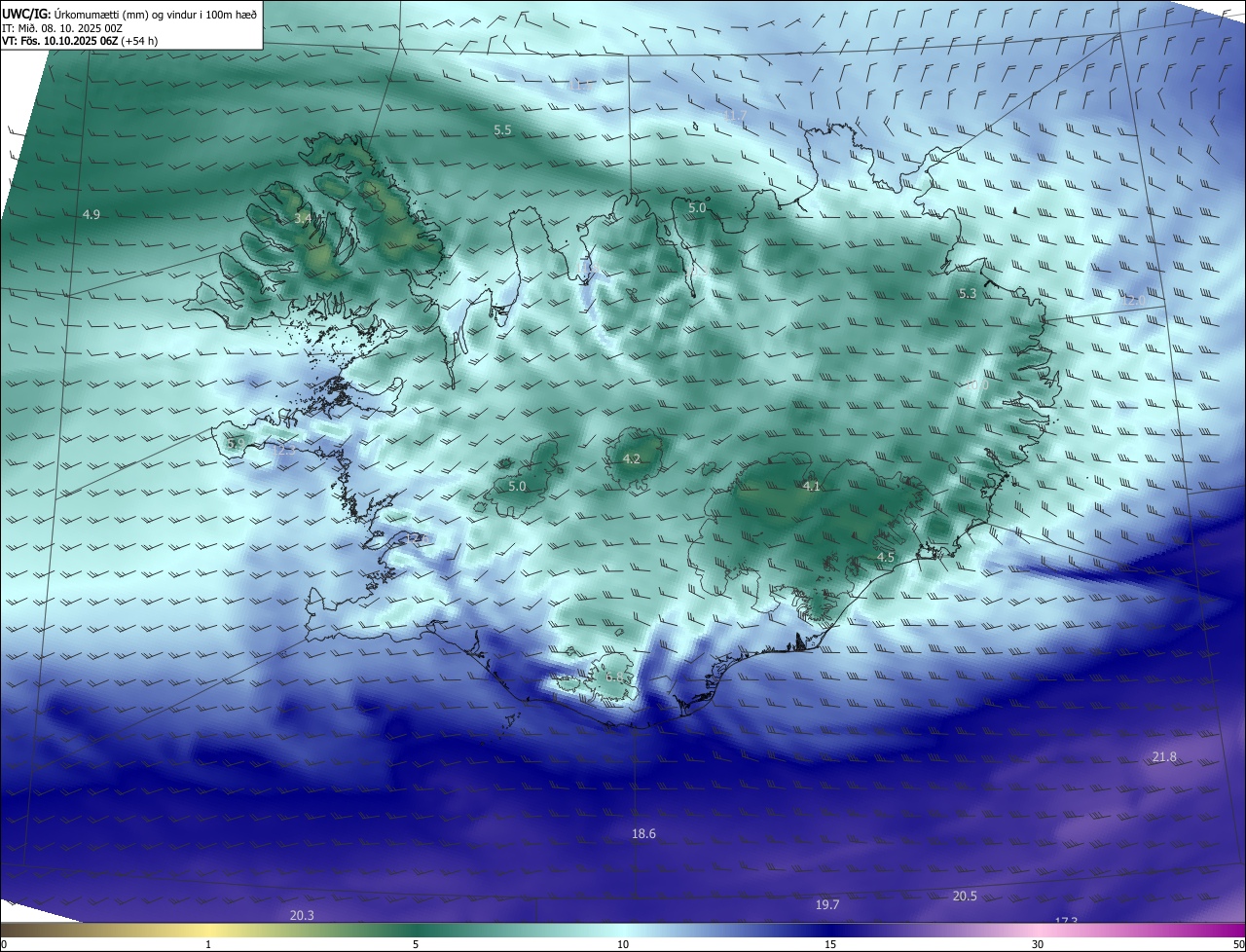Click the 4.9 value label
The height and width of the screenshot is (952, 1246).
(92, 214)
